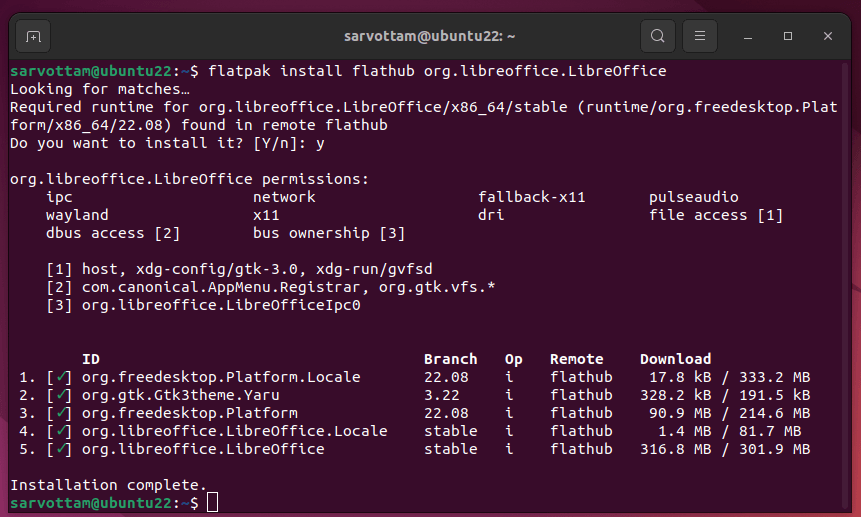
Task: Click the 'Remote' column header
Action: click(x=577, y=359)
